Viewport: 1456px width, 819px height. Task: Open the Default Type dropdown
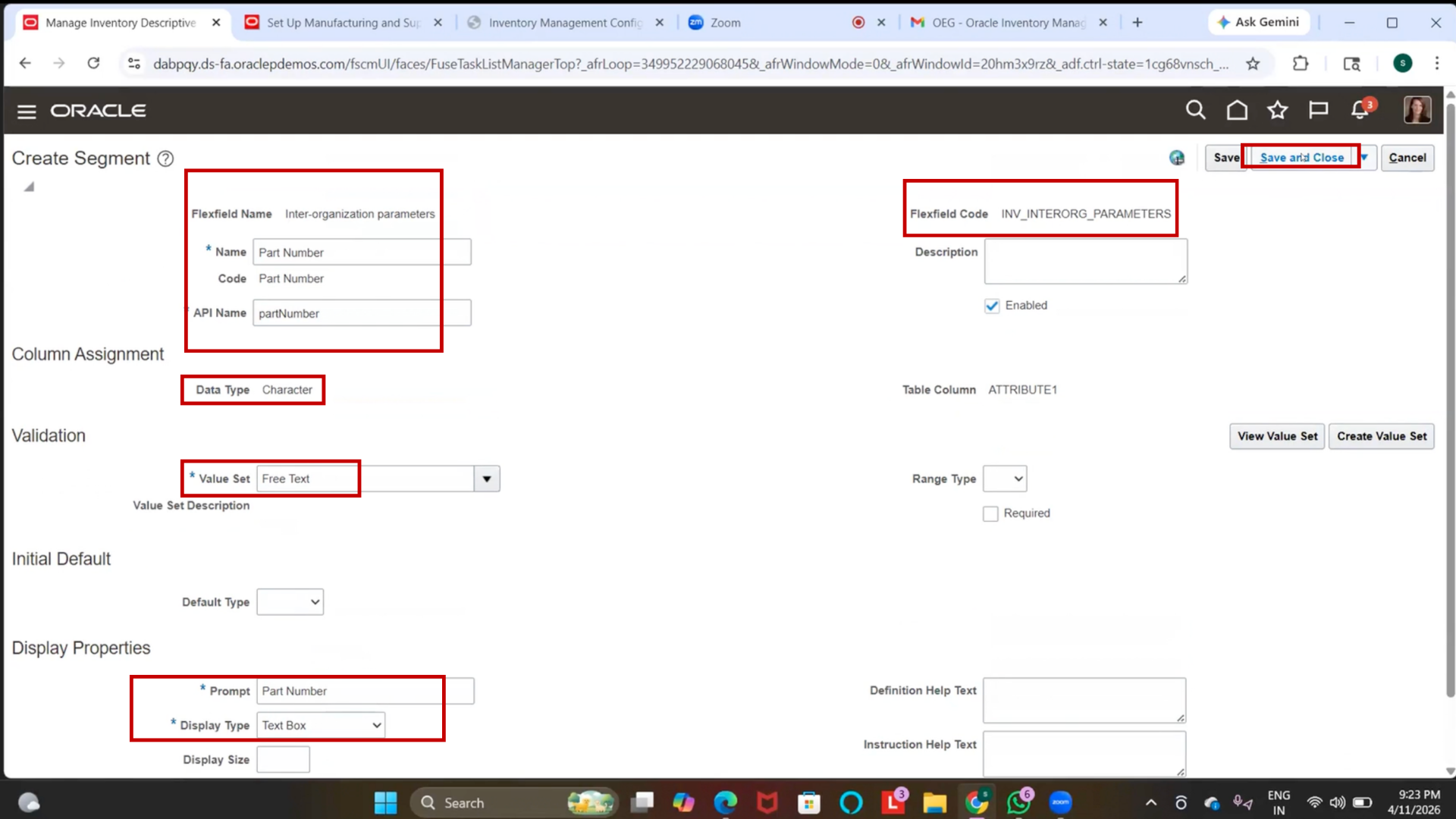pyautogui.click(x=290, y=602)
